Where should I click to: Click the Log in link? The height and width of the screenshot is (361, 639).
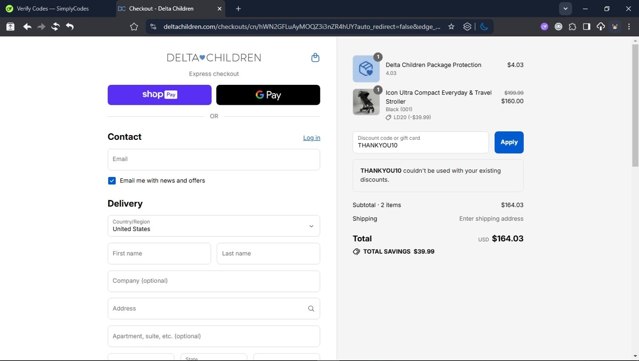pos(311,138)
